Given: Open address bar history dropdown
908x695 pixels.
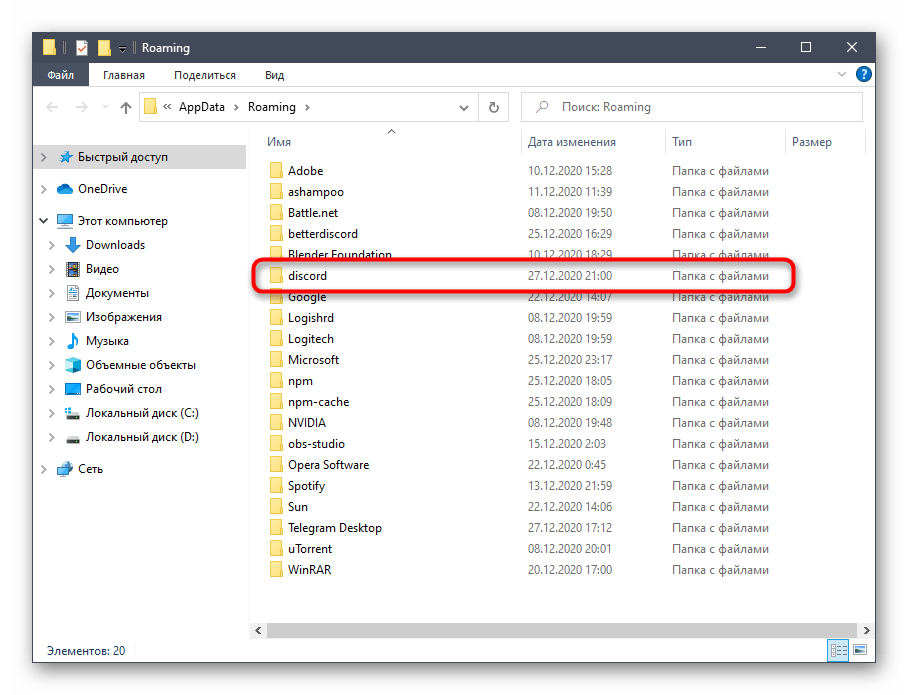Looking at the screenshot, I should [464, 107].
